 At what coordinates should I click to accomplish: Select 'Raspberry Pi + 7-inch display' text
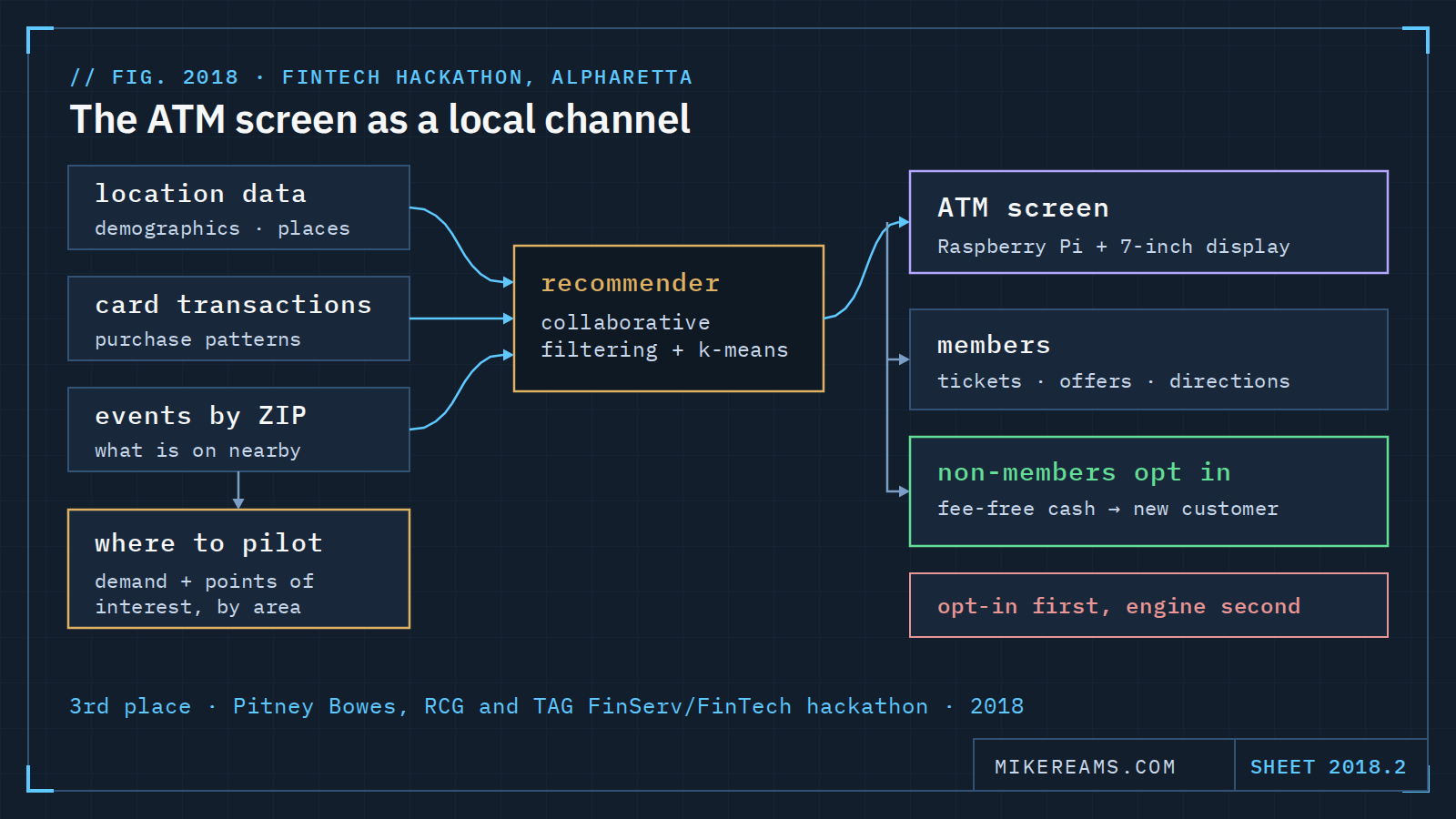pyautogui.click(x=1113, y=247)
